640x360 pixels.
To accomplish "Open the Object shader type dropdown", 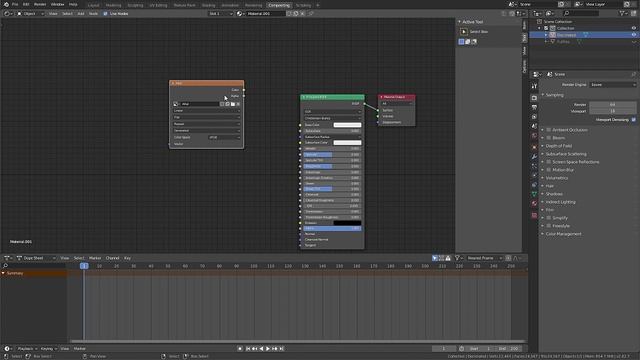I will [31, 13].
